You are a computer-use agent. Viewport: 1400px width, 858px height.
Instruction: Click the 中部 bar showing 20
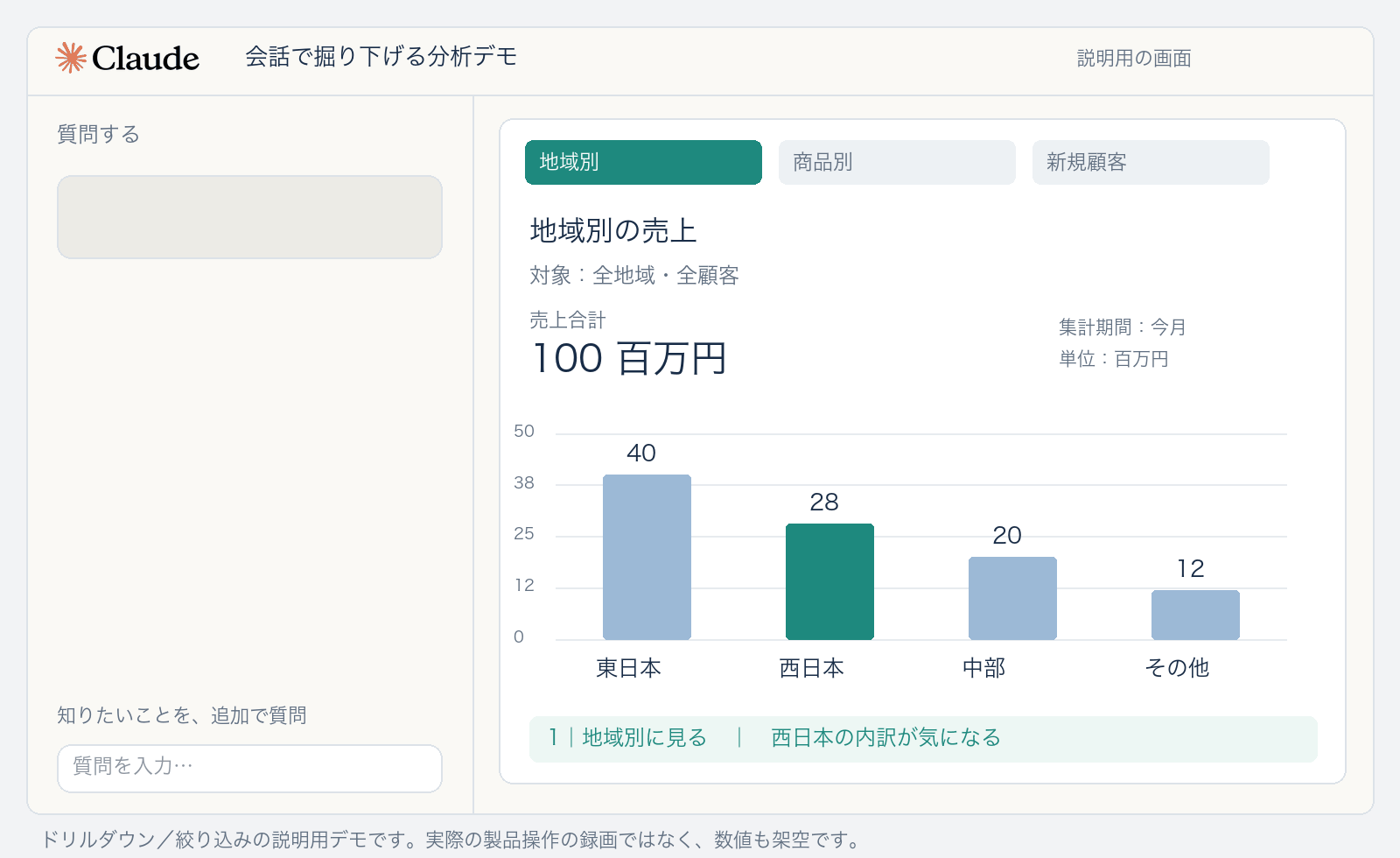[x=1012, y=598]
